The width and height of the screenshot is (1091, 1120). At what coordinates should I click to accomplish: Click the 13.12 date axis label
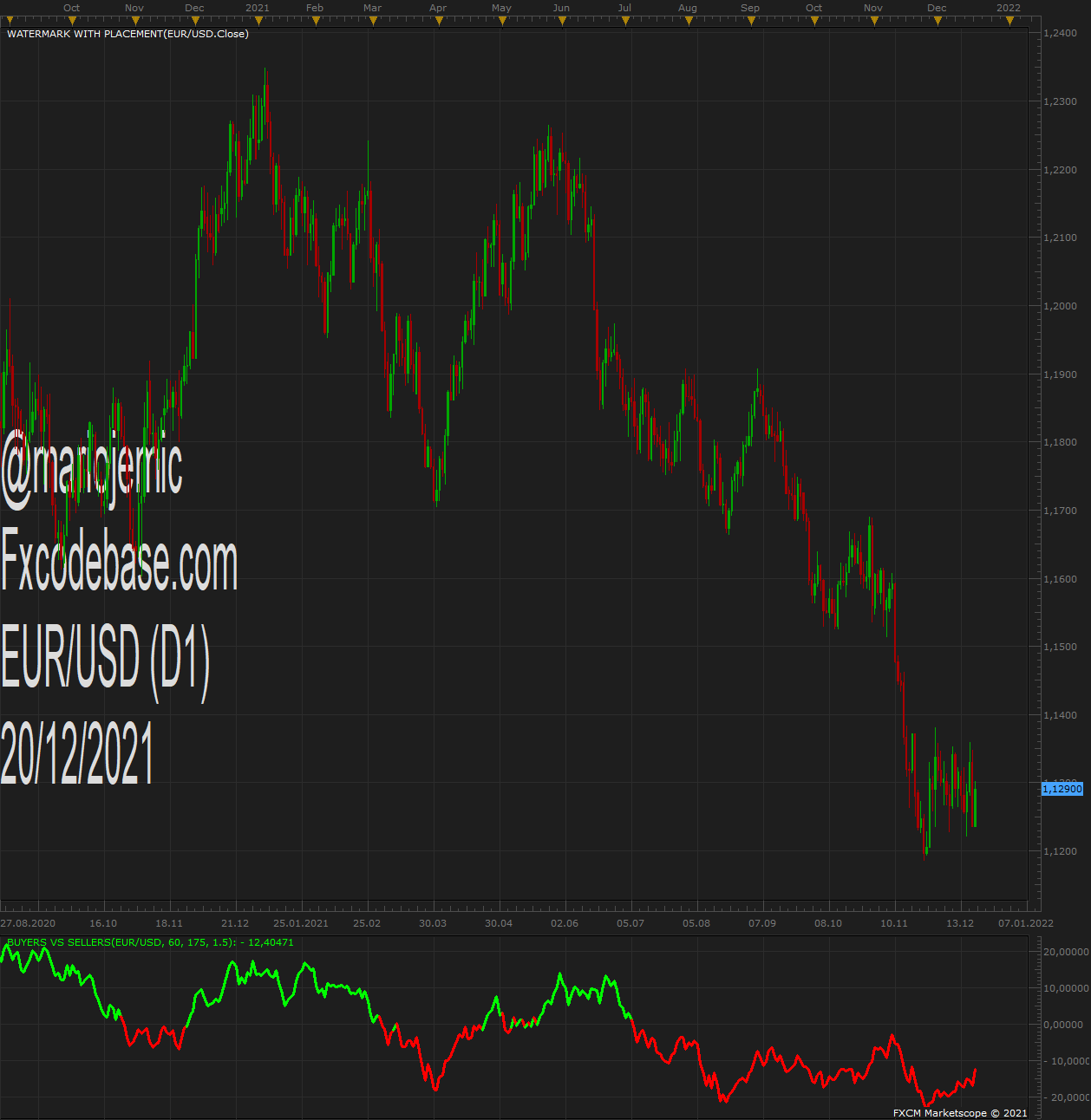pyautogui.click(x=960, y=923)
